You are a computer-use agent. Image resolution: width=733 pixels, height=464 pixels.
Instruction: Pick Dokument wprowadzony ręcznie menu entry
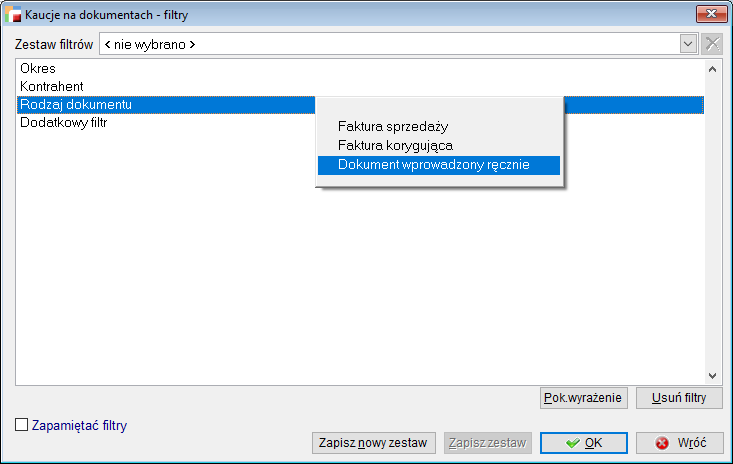[x=433, y=165]
